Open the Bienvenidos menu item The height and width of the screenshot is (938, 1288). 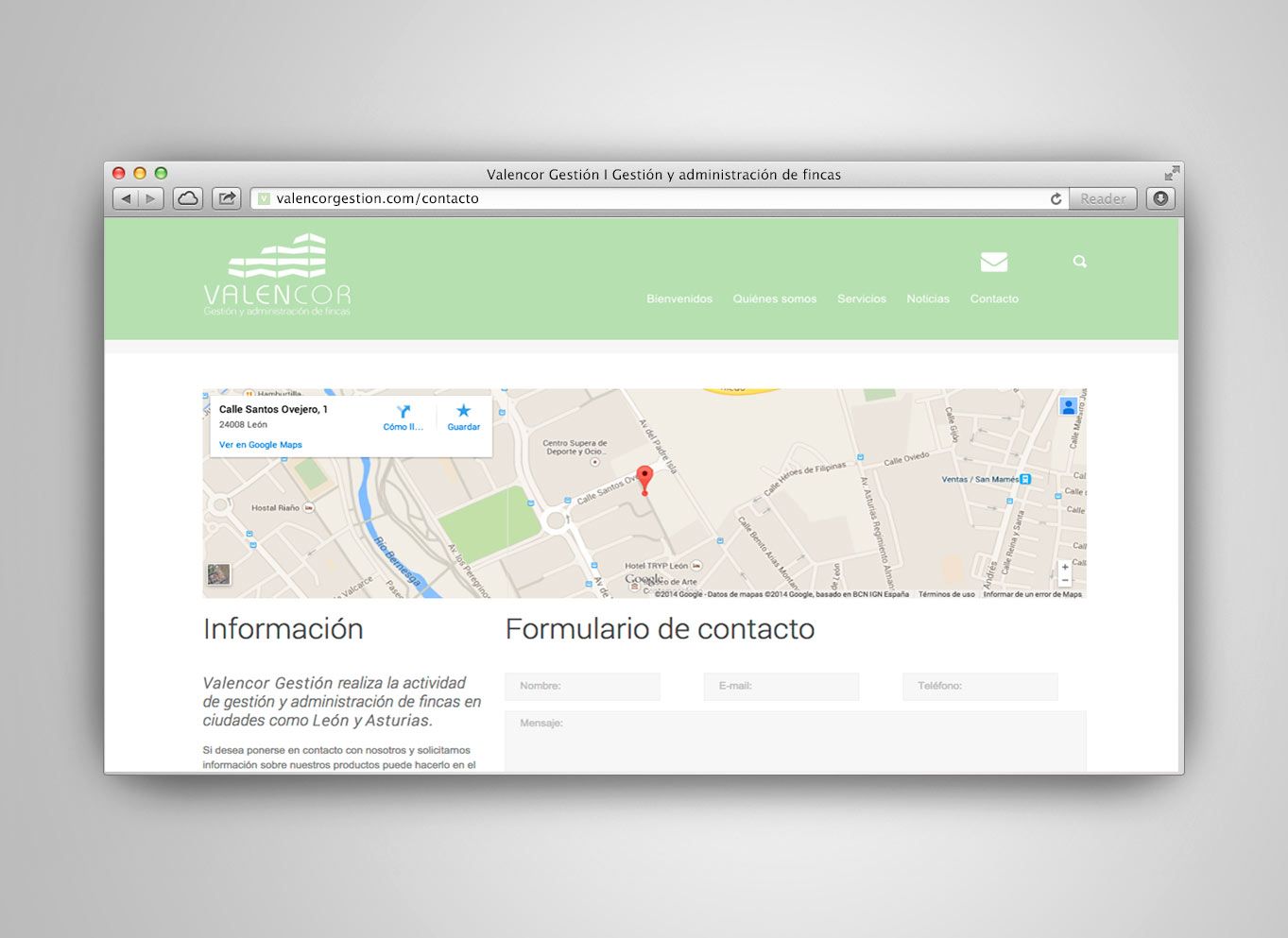(x=679, y=298)
